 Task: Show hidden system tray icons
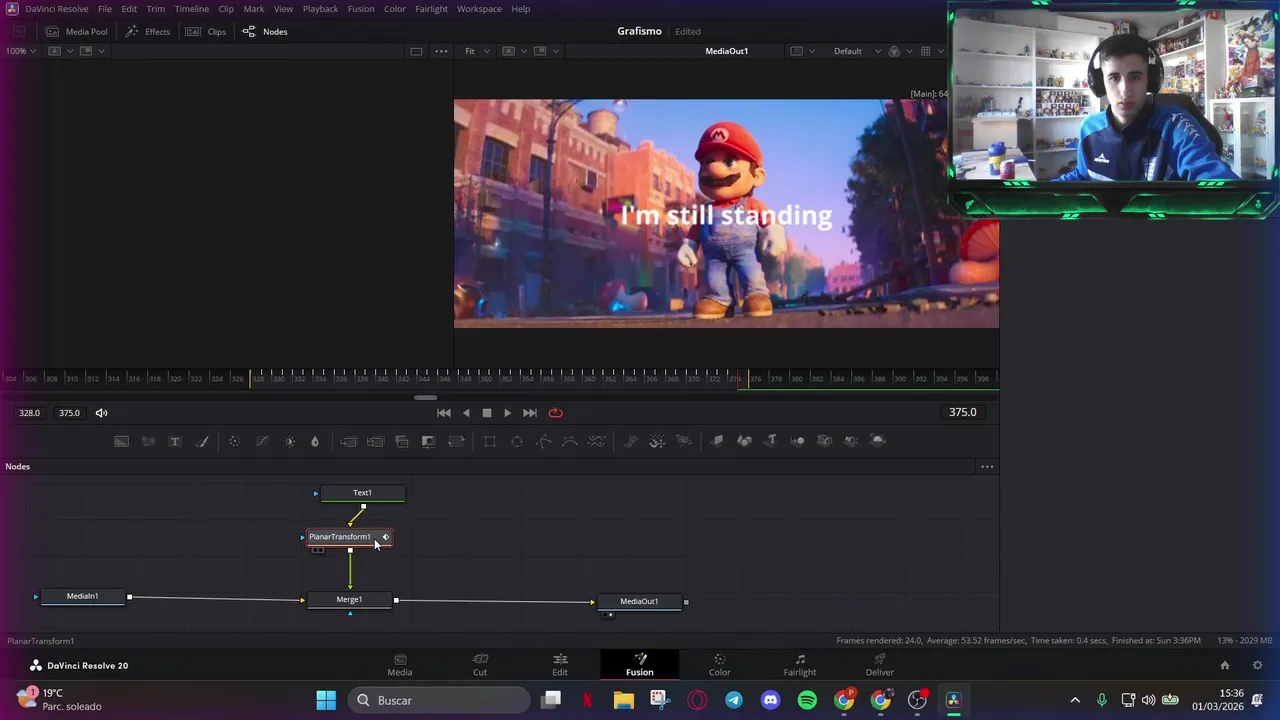coord(1075,700)
